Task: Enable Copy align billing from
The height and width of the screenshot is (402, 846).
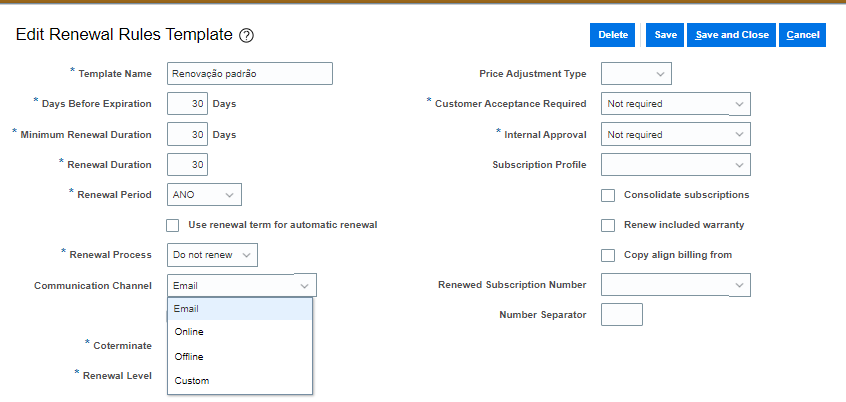Action: click(608, 255)
